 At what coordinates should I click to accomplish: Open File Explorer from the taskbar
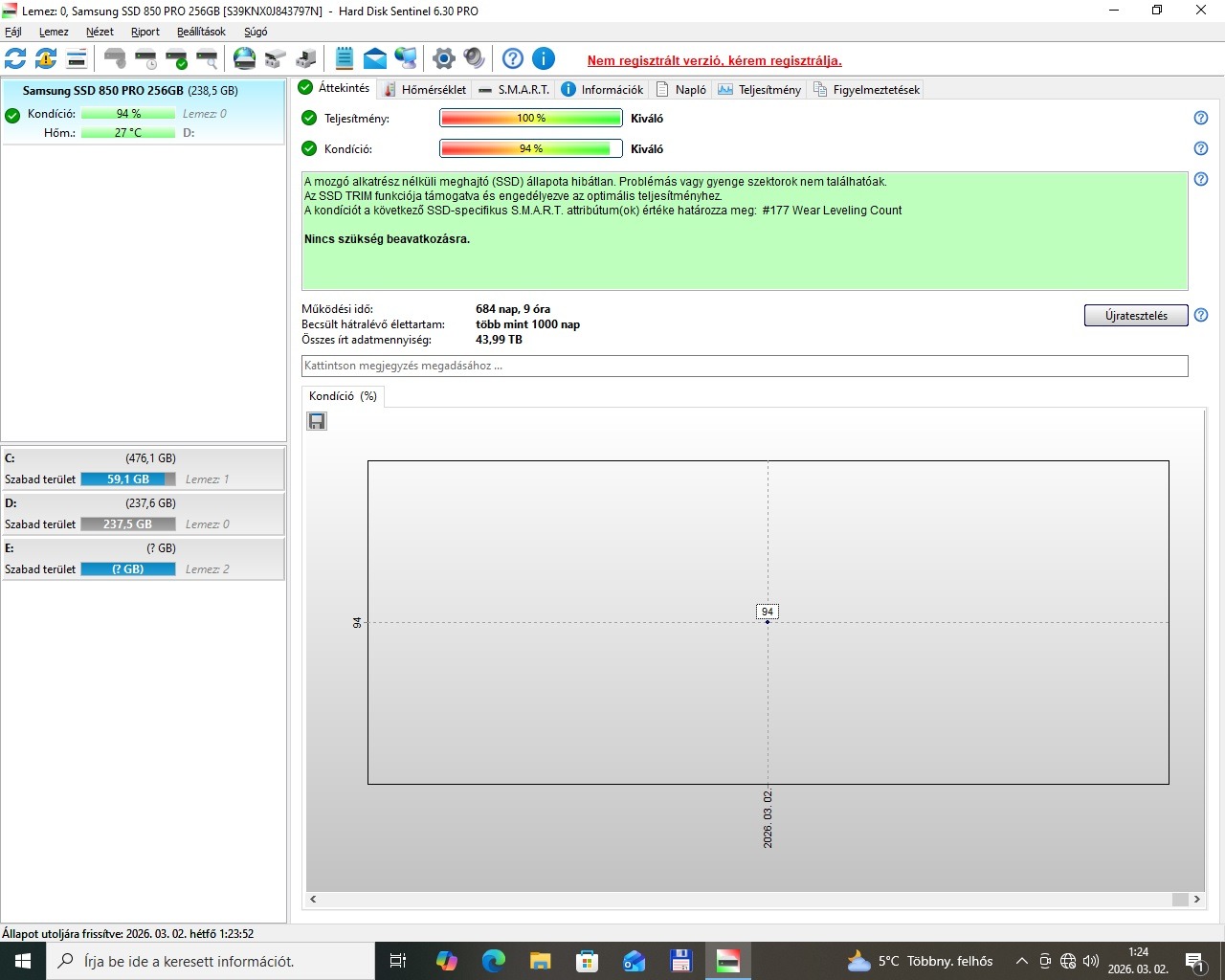point(540,961)
